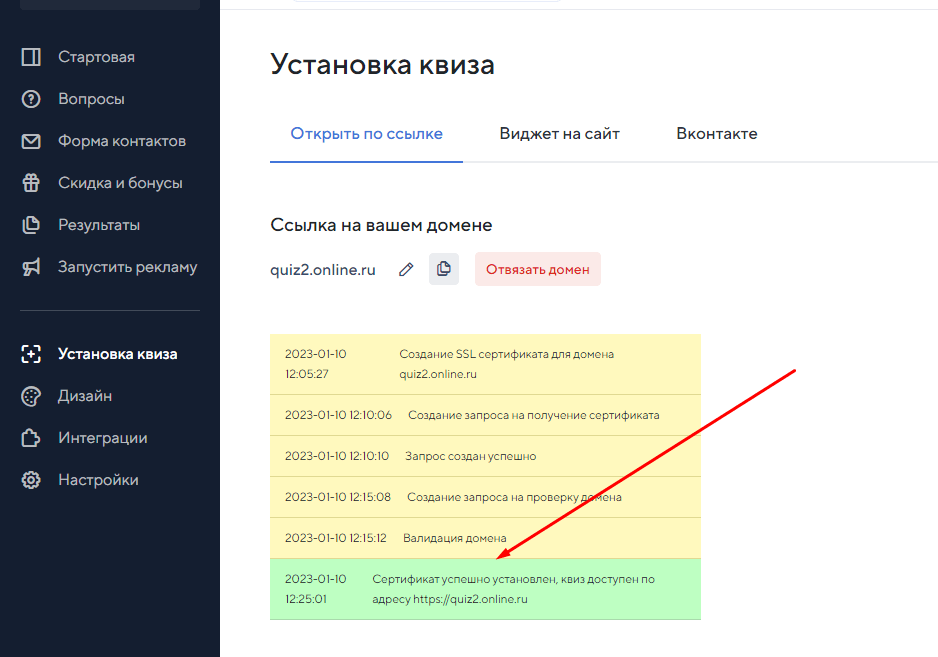Click timestamp 2023-01-10 12:15:12
Viewport: 938px width, 657px height.
[336, 538]
